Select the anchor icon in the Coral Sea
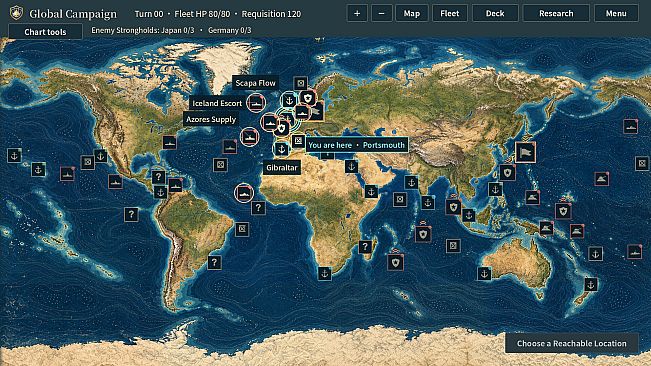 pyautogui.click(x=595, y=253)
